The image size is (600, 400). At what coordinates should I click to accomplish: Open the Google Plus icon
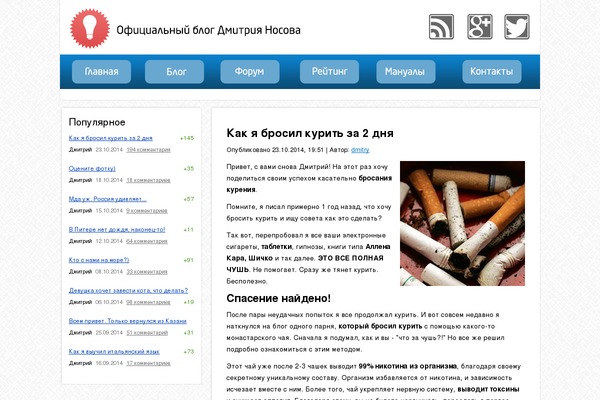(x=480, y=27)
